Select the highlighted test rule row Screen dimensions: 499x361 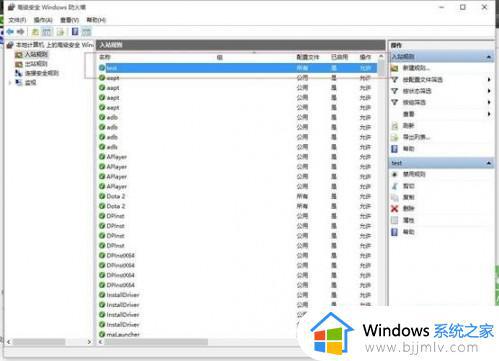[x=238, y=68]
